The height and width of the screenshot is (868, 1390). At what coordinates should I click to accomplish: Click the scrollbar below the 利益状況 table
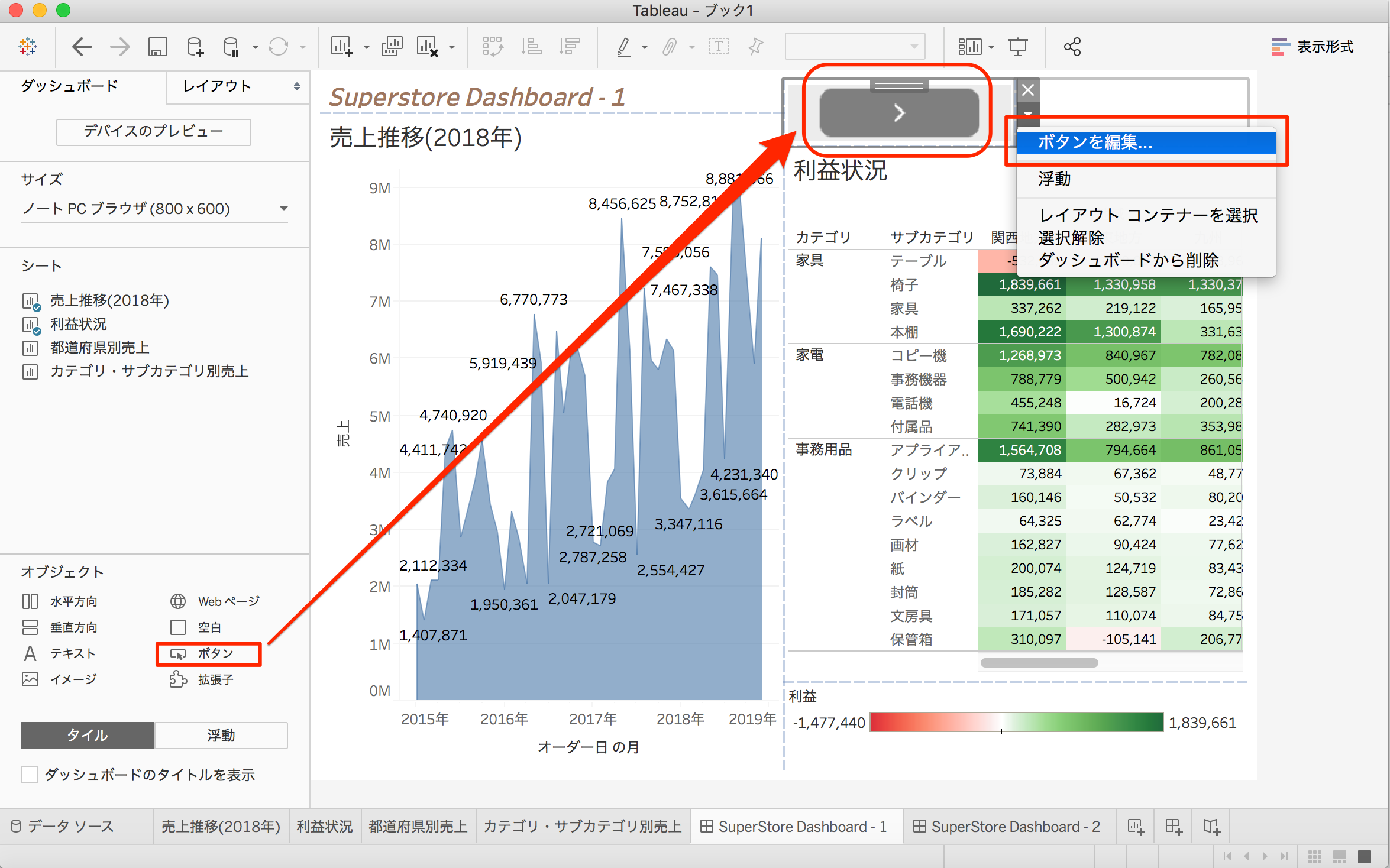(1039, 663)
